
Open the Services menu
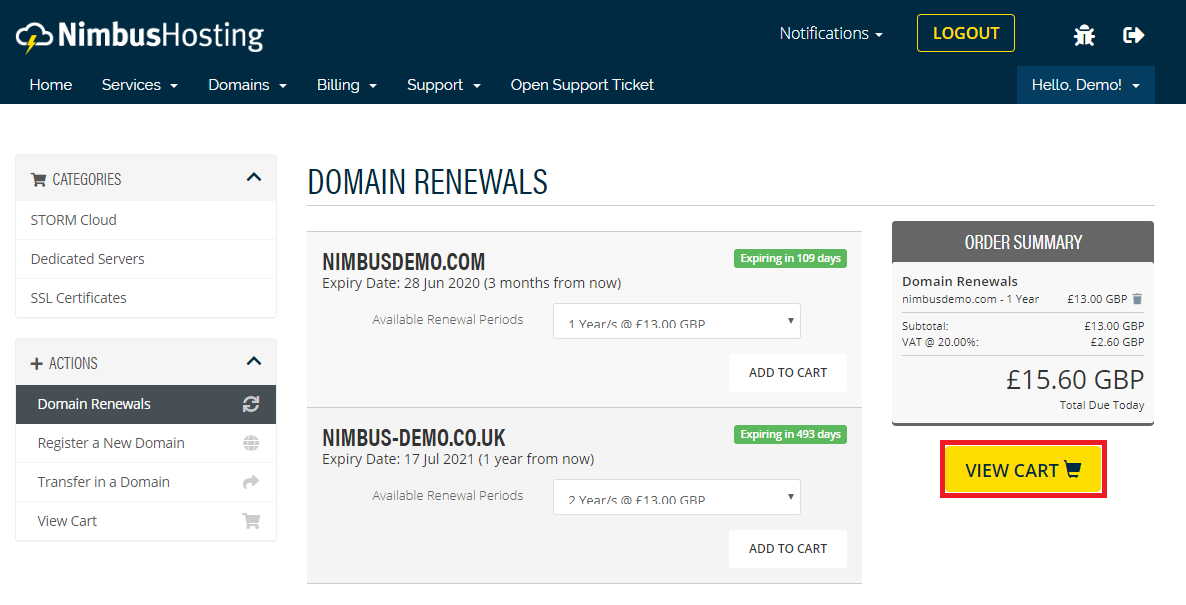pos(140,85)
